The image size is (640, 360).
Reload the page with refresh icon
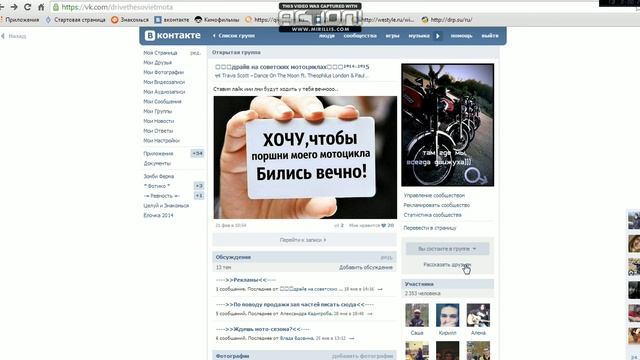[28, 7]
